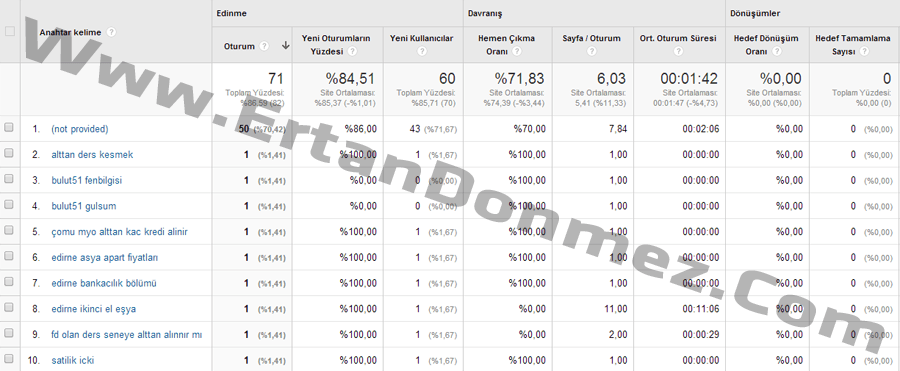This screenshot has height=371, width=900.
Task: Sort by Hedef Dönüşüm Oranı column
Action: tap(766, 45)
